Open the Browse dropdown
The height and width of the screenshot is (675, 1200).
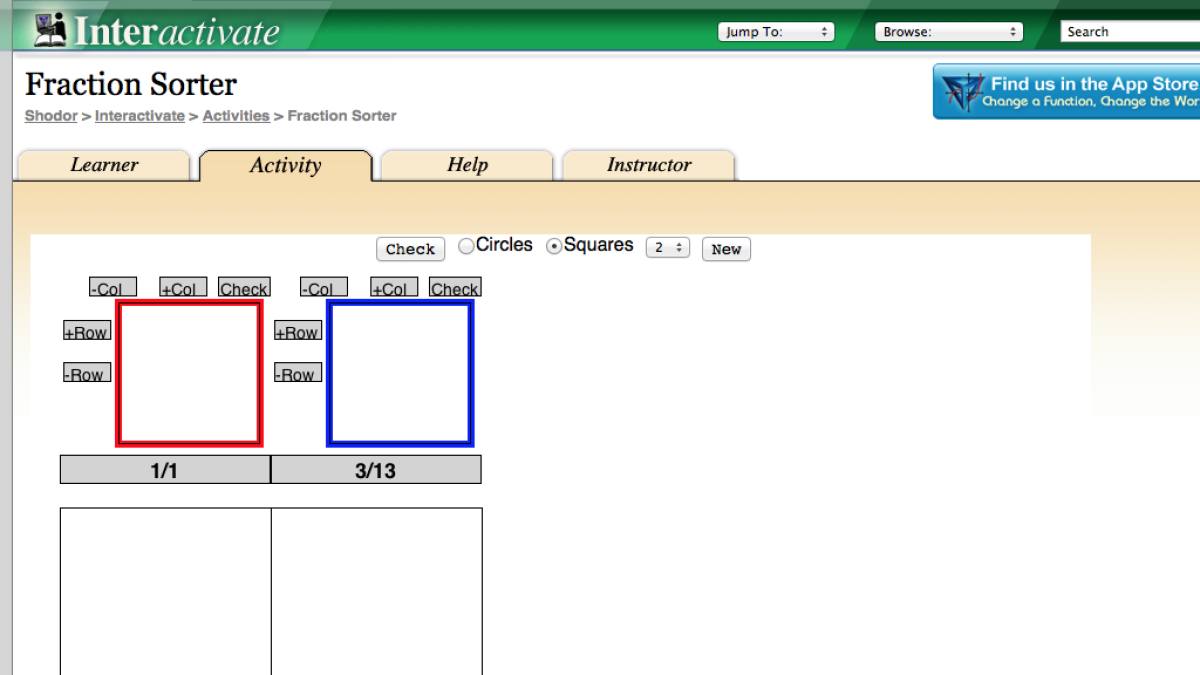tap(947, 31)
